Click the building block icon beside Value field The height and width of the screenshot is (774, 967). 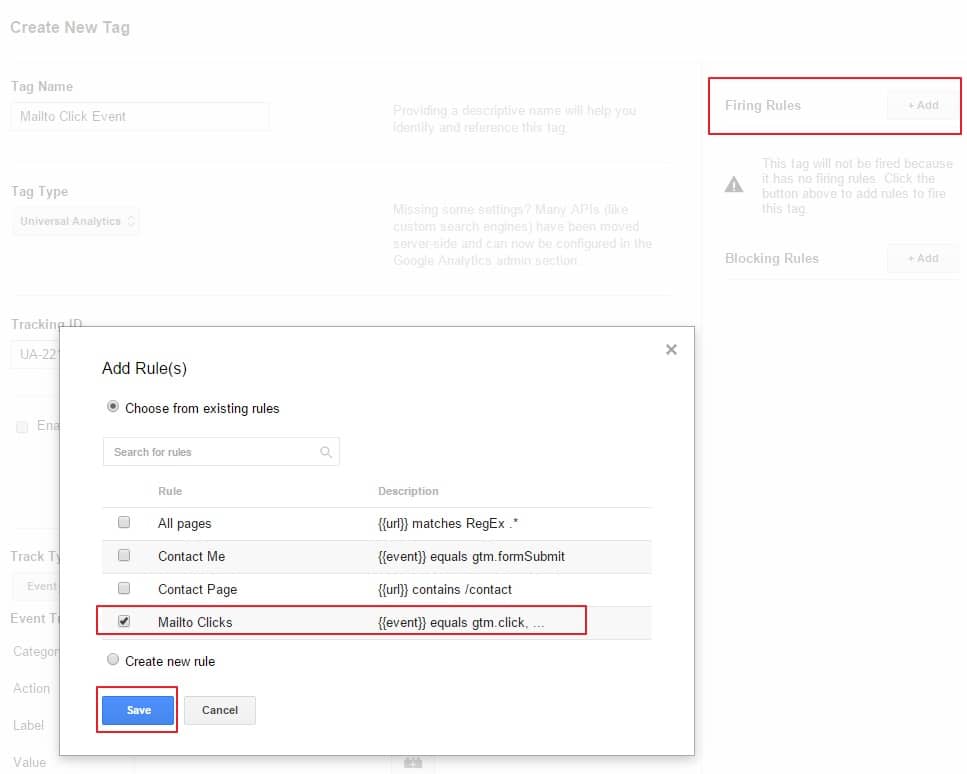point(412,763)
